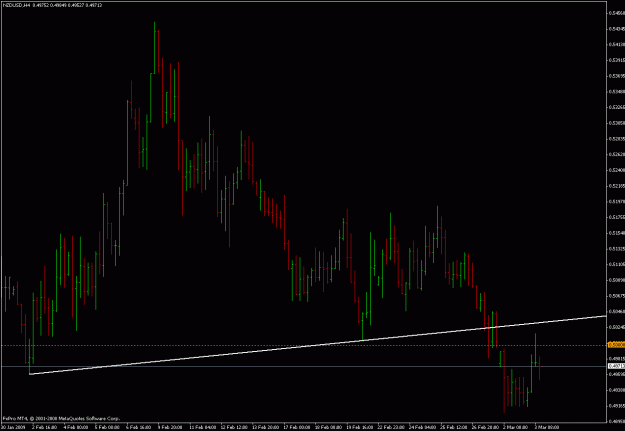
Task: Select the grey current-price horizontal line
Action: [x=303, y=366]
